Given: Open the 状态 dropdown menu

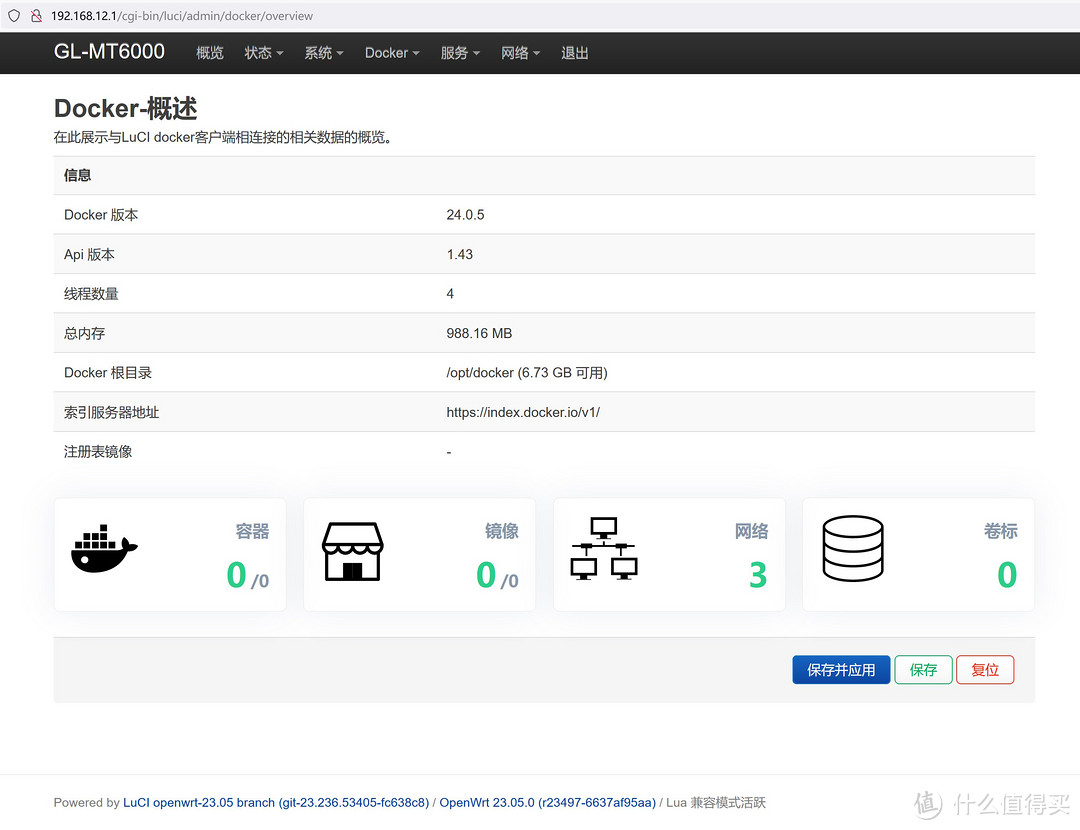Looking at the screenshot, I should (x=264, y=53).
